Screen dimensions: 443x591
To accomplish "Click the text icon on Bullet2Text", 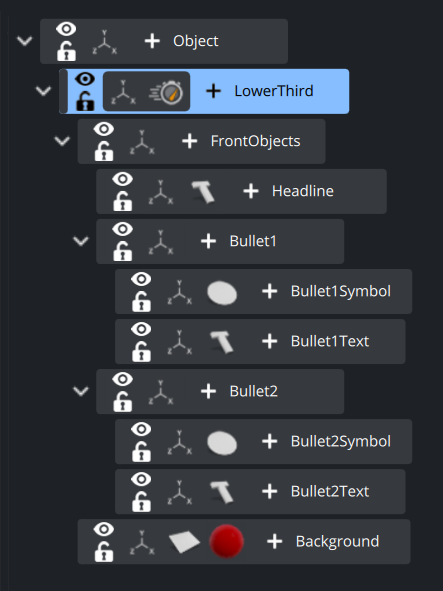I will 222,492.
